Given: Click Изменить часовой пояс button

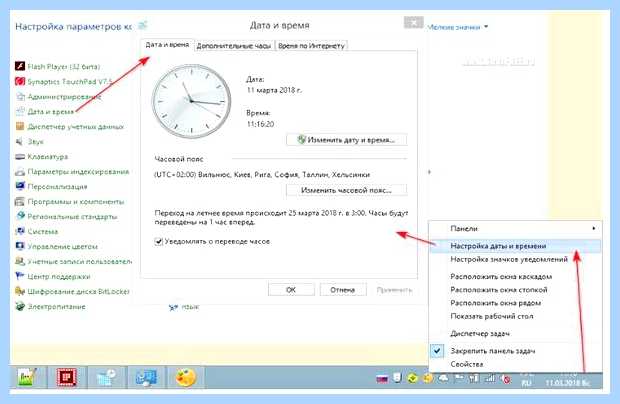Looking at the screenshot, I should pyautogui.click(x=346, y=190).
